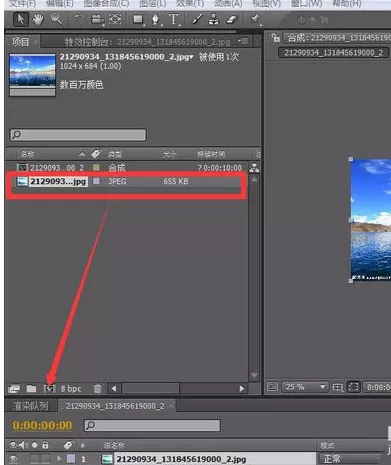Select the Pen tool

155,19
